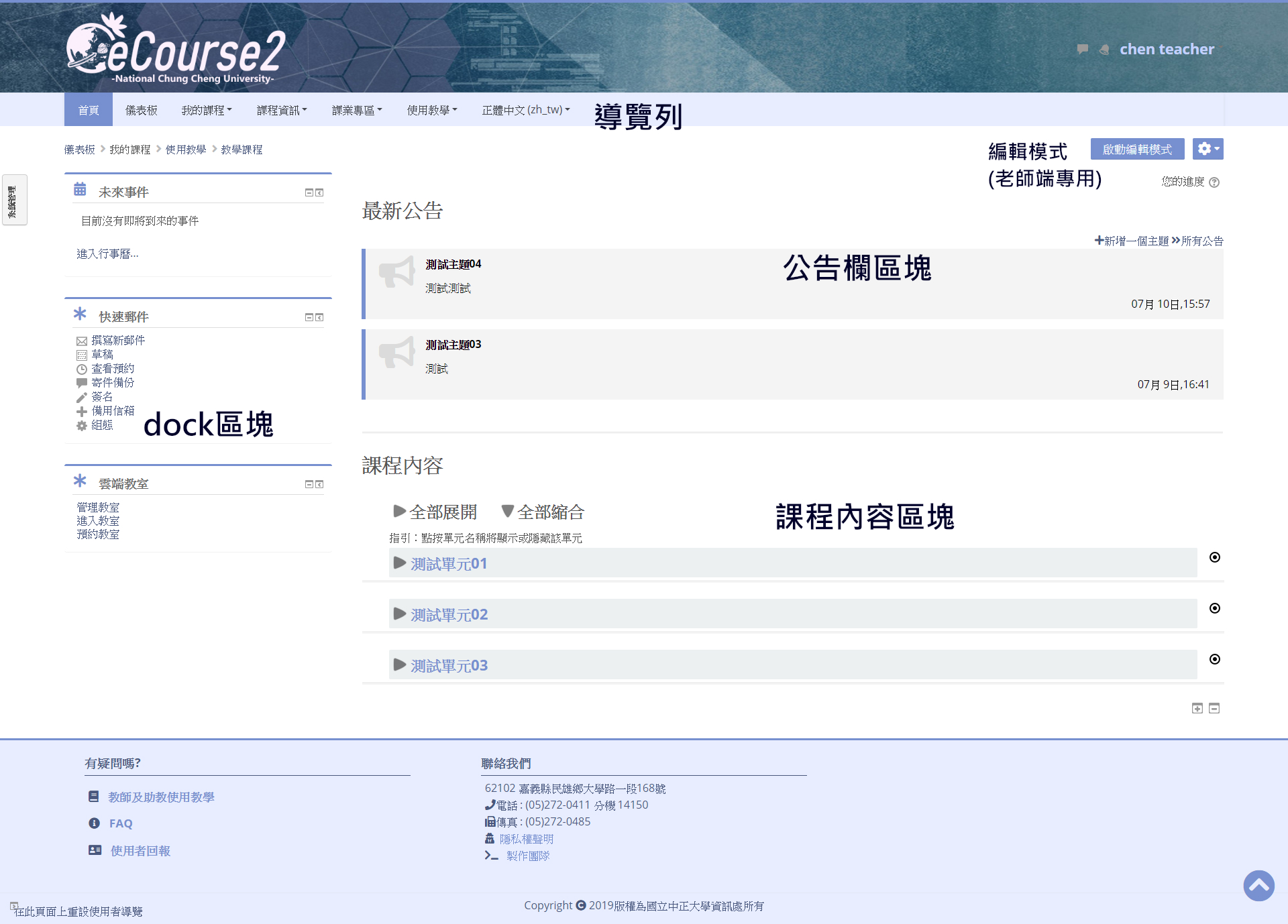This screenshot has height=924, width=1288.
Task: Expand the 測試單元01 section
Action: pos(449,564)
